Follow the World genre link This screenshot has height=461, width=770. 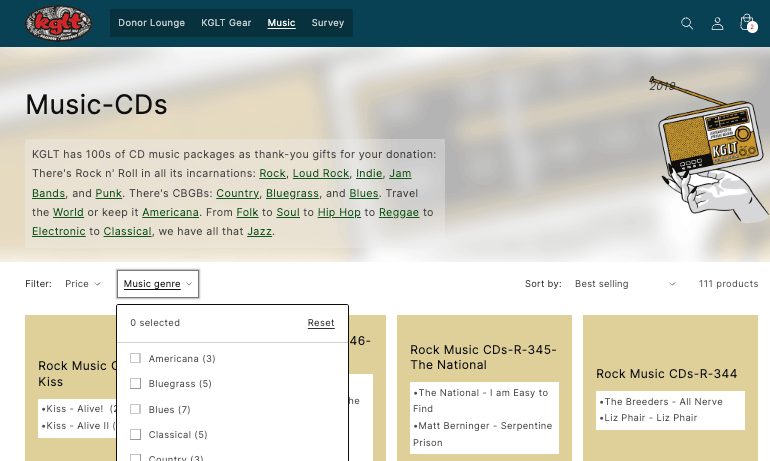pos(68,212)
